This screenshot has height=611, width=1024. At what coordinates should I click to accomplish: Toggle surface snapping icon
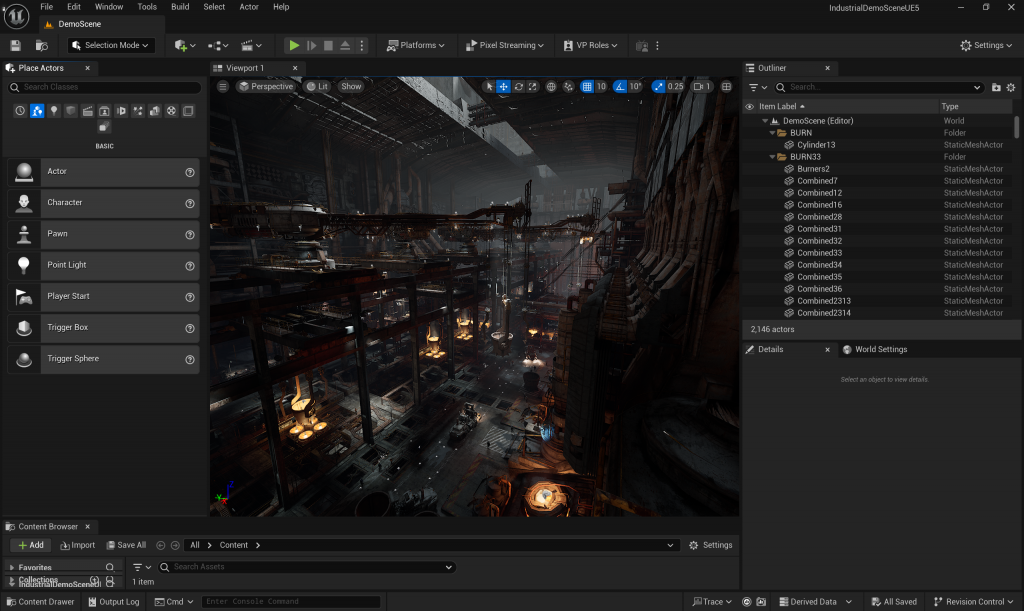[568, 86]
